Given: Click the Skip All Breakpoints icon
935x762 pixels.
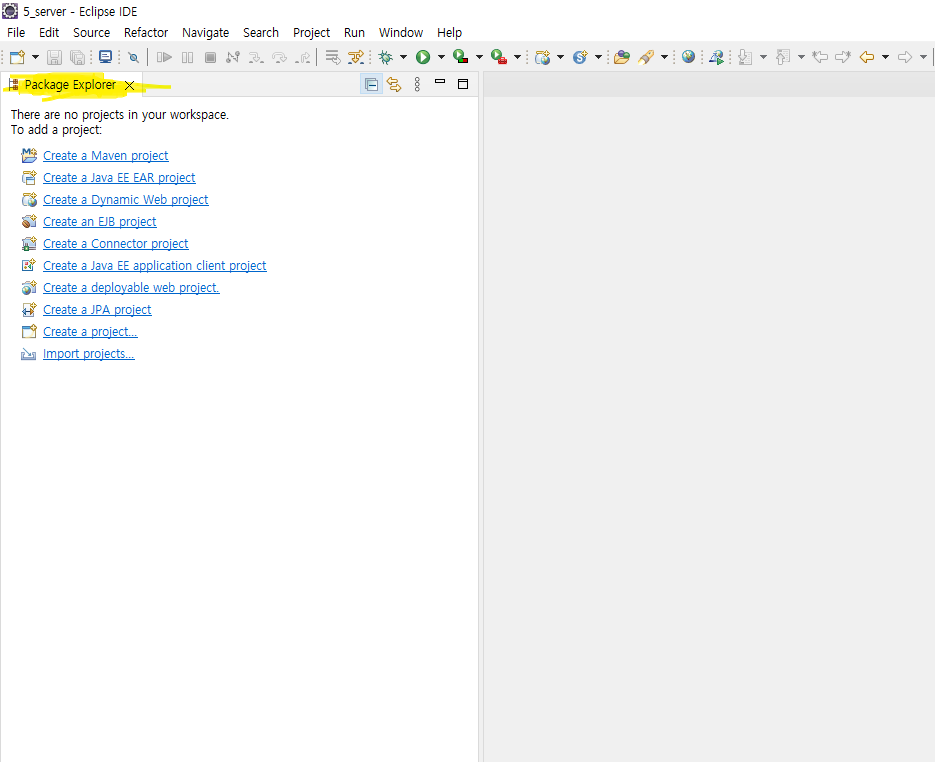Looking at the screenshot, I should click(134, 57).
